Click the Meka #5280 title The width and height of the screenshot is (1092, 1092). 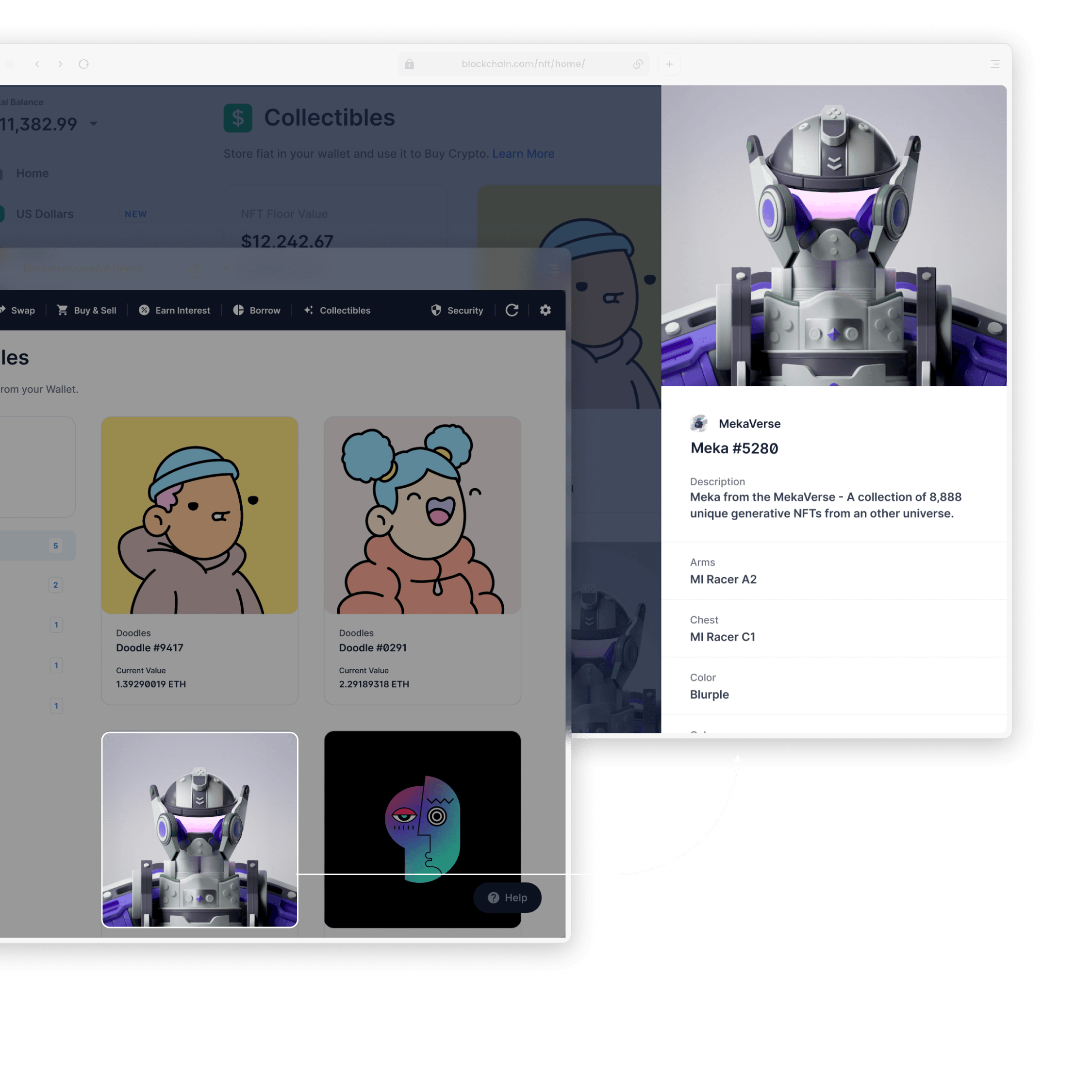[x=734, y=448]
